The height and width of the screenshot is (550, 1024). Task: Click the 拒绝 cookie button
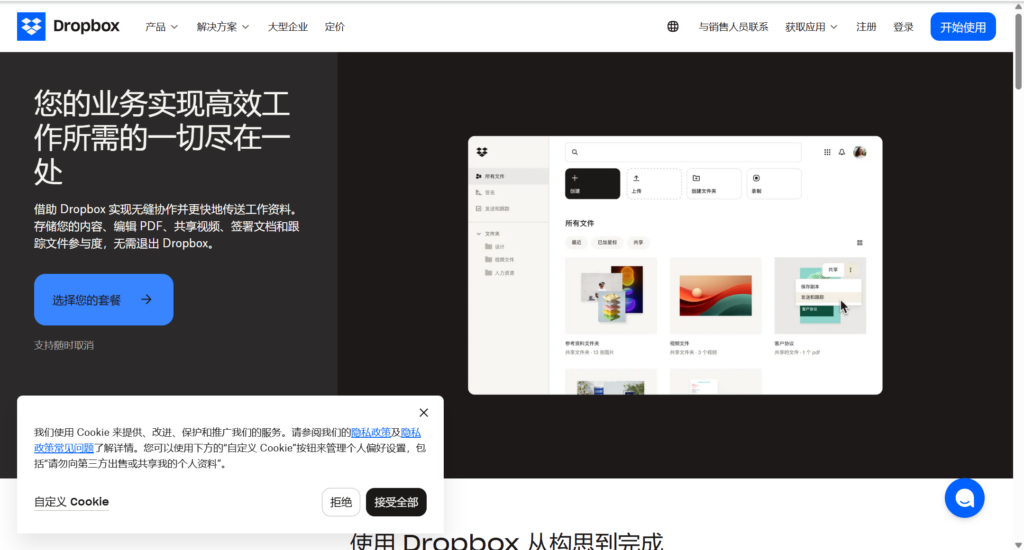click(341, 502)
